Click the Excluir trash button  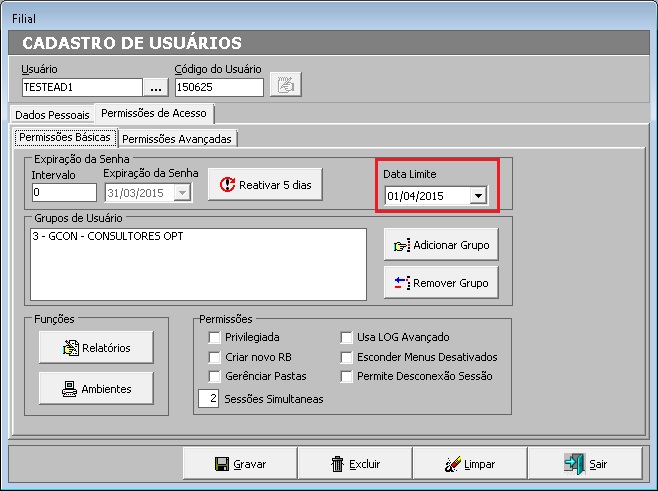point(355,464)
